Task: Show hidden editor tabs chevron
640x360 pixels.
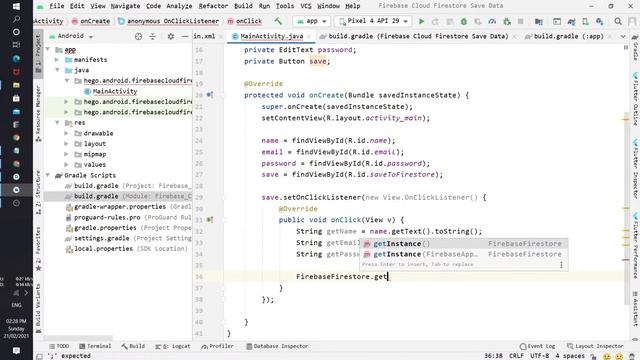Action: click(623, 36)
